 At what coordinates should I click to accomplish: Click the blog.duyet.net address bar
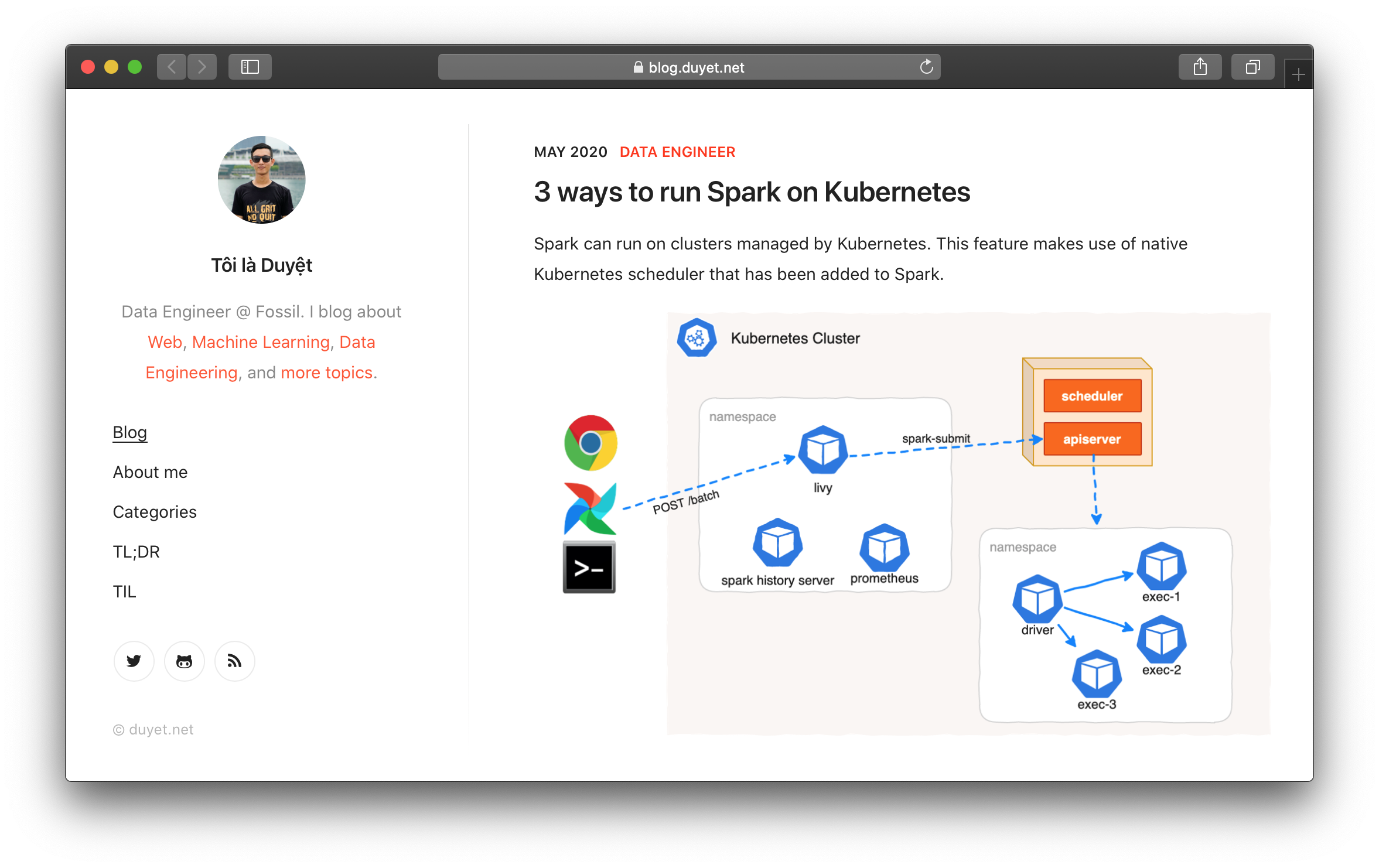(689, 67)
